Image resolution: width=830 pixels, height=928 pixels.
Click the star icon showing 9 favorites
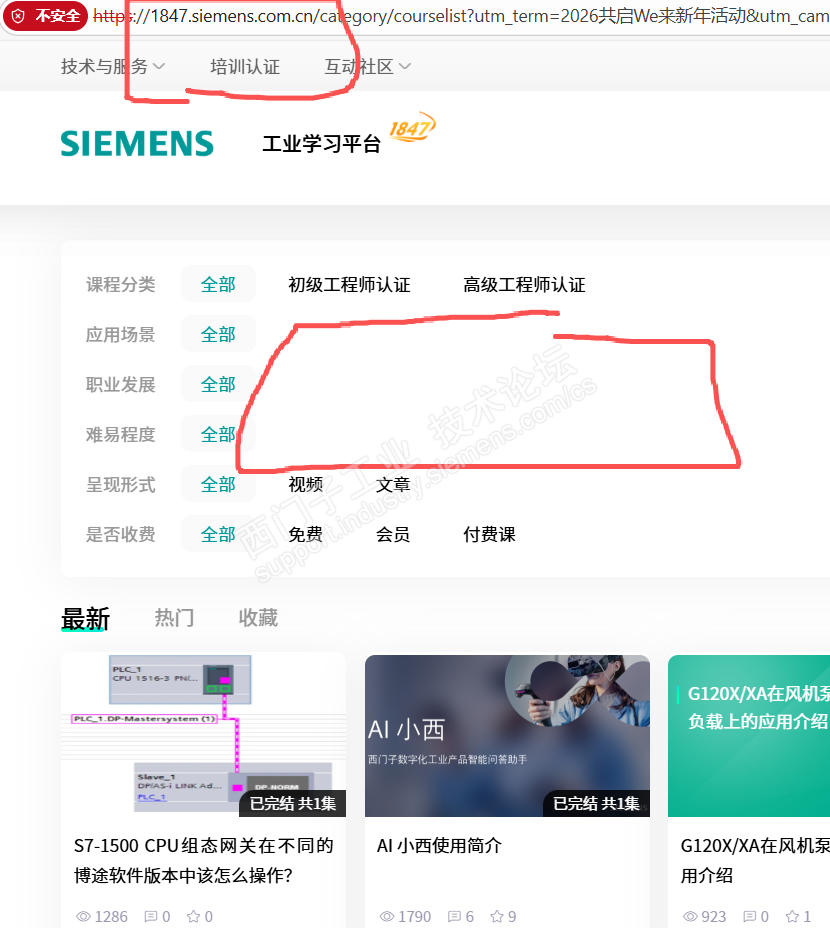click(x=496, y=916)
